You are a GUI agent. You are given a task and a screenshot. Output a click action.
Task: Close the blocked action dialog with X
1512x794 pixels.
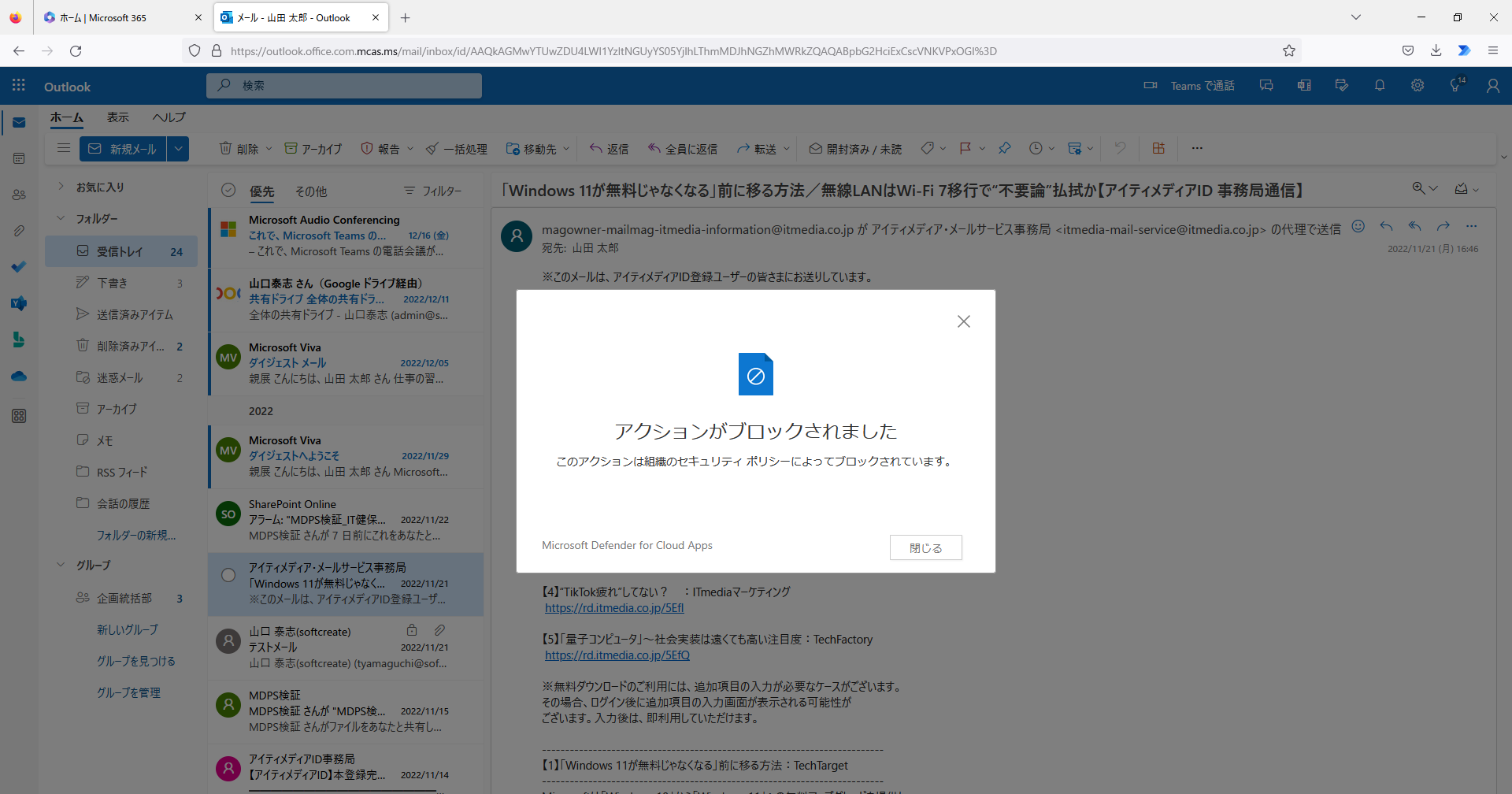(963, 321)
